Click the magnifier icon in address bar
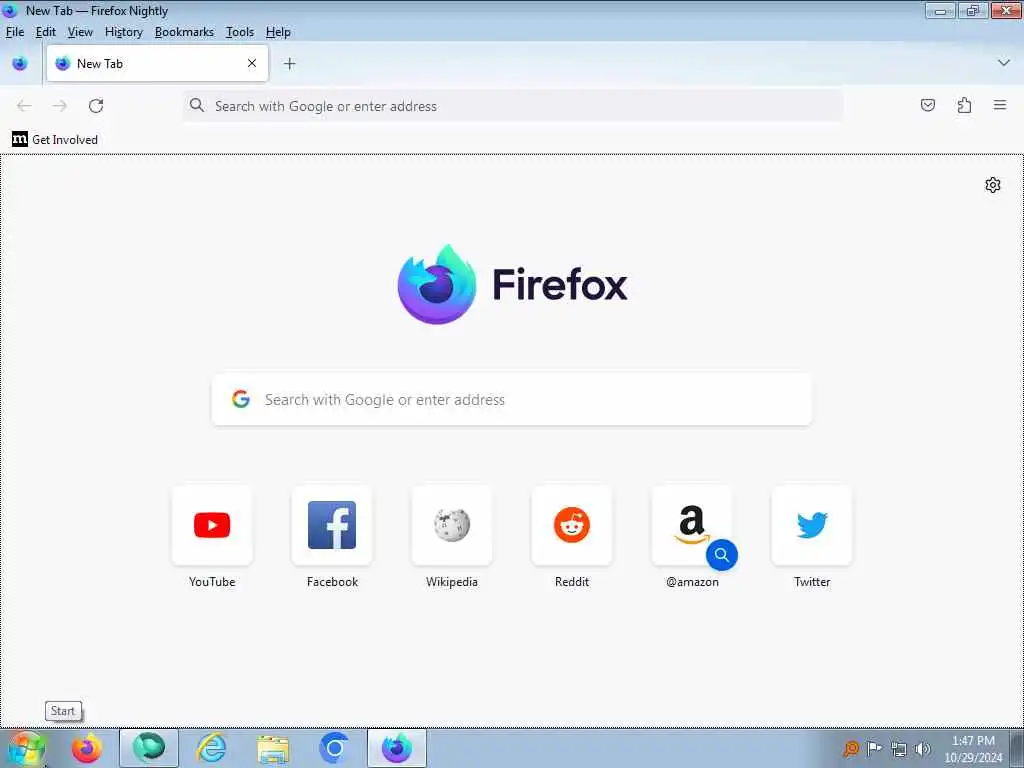The width and height of the screenshot is (1024, 768). [x=197, y=105]
